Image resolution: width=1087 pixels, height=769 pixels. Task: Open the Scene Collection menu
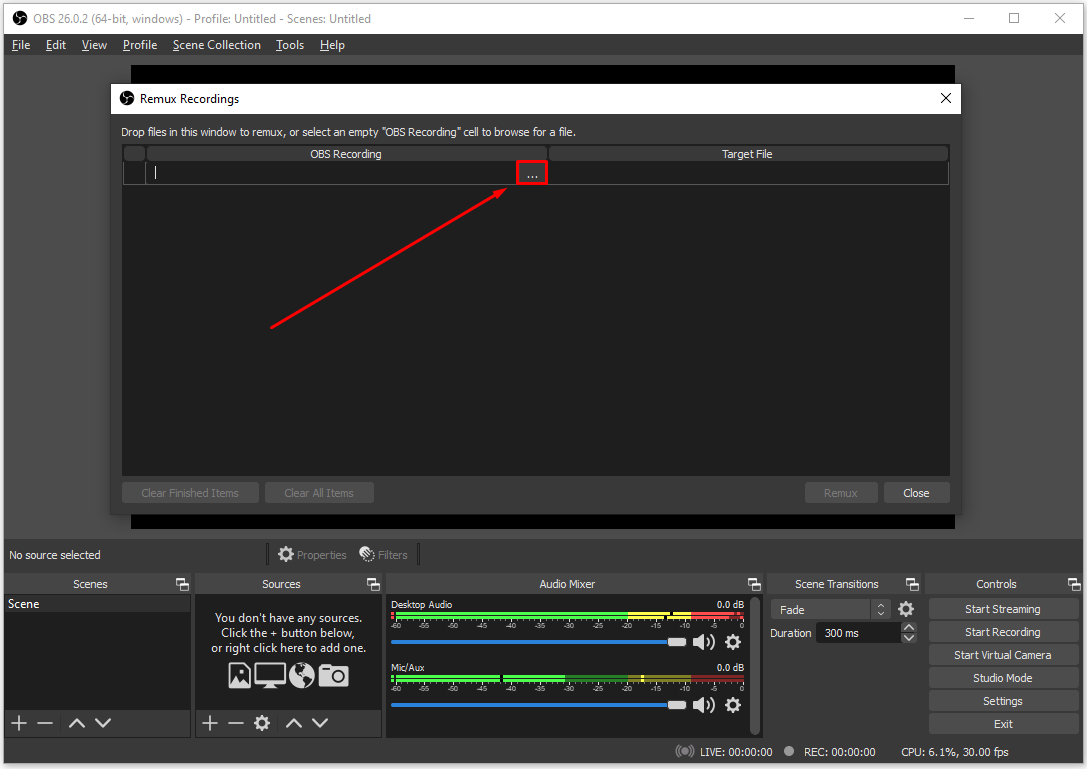pyautogui.click(x=216, y=45)
